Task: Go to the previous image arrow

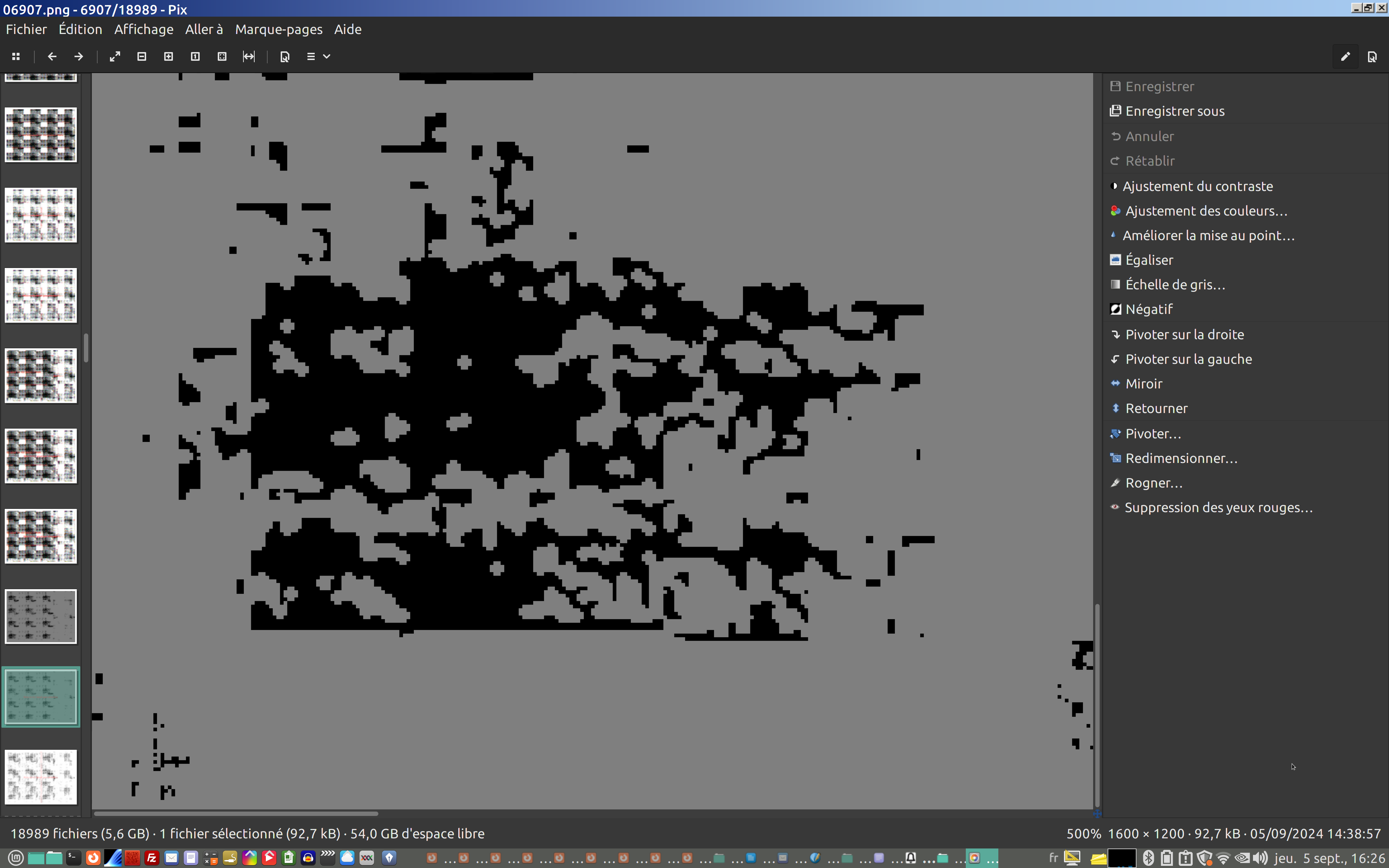Action: [x=52, y=56]
